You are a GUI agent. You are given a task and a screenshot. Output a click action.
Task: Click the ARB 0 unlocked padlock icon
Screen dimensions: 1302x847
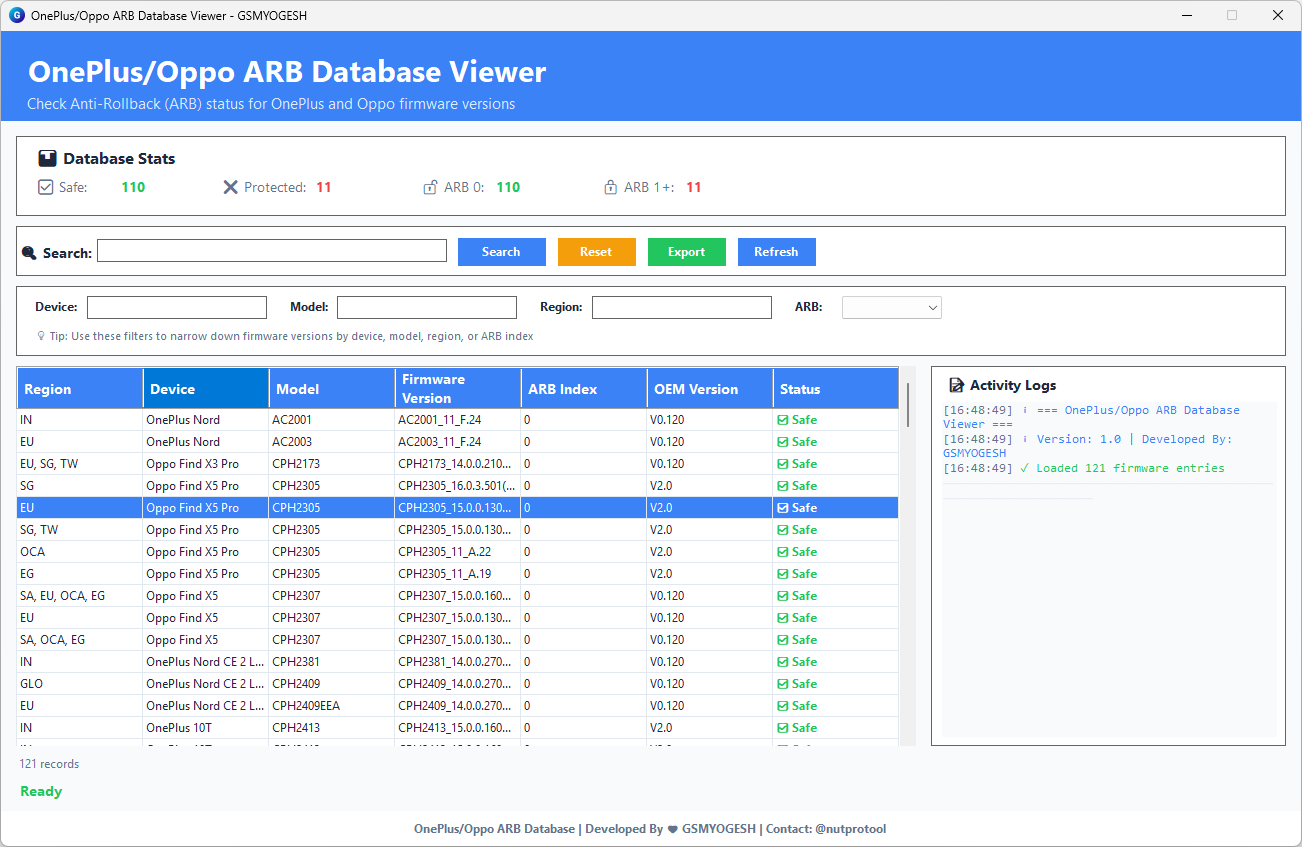(430, 187)
